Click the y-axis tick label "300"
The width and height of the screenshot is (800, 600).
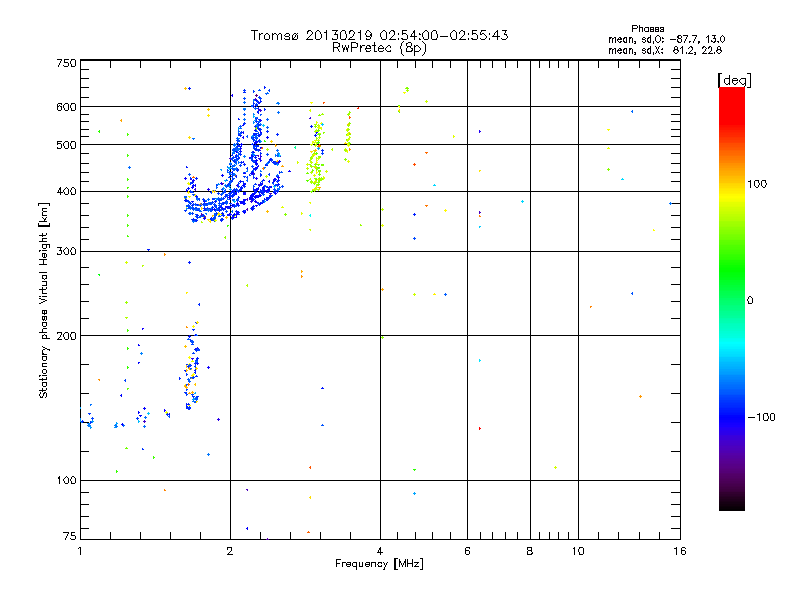pyautogui.click(x=66, y=252)
